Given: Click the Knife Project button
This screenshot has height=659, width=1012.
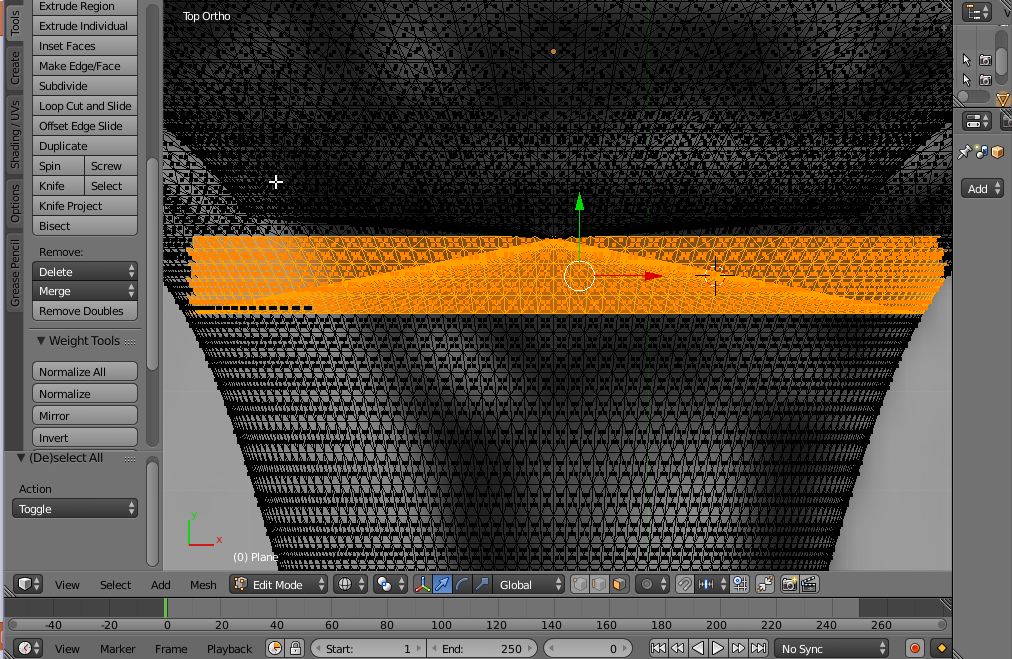Looking at the screenshot, I should pyautogui.click(x=85, y=206).
